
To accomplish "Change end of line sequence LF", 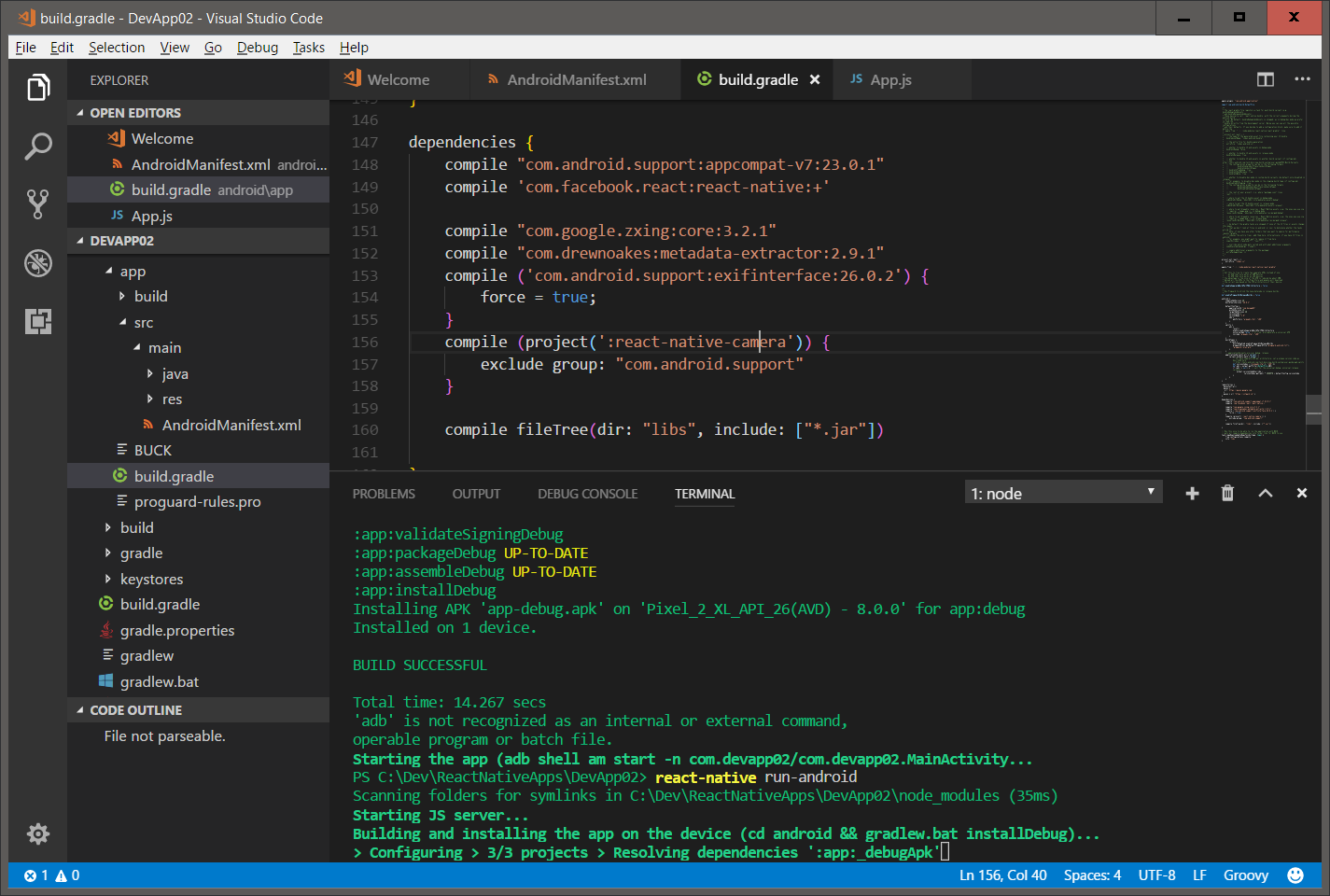I will pyautogui.click(x=1199, y=875).
